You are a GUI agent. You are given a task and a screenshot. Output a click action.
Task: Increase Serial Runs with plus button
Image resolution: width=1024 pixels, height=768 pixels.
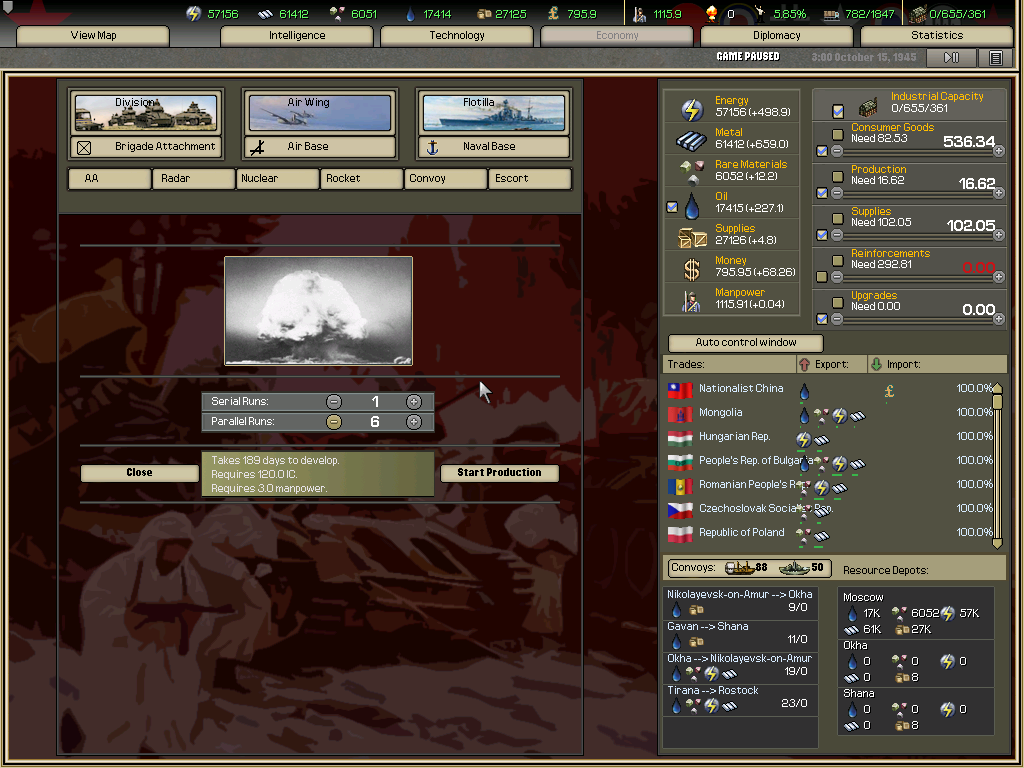[413, 401]
